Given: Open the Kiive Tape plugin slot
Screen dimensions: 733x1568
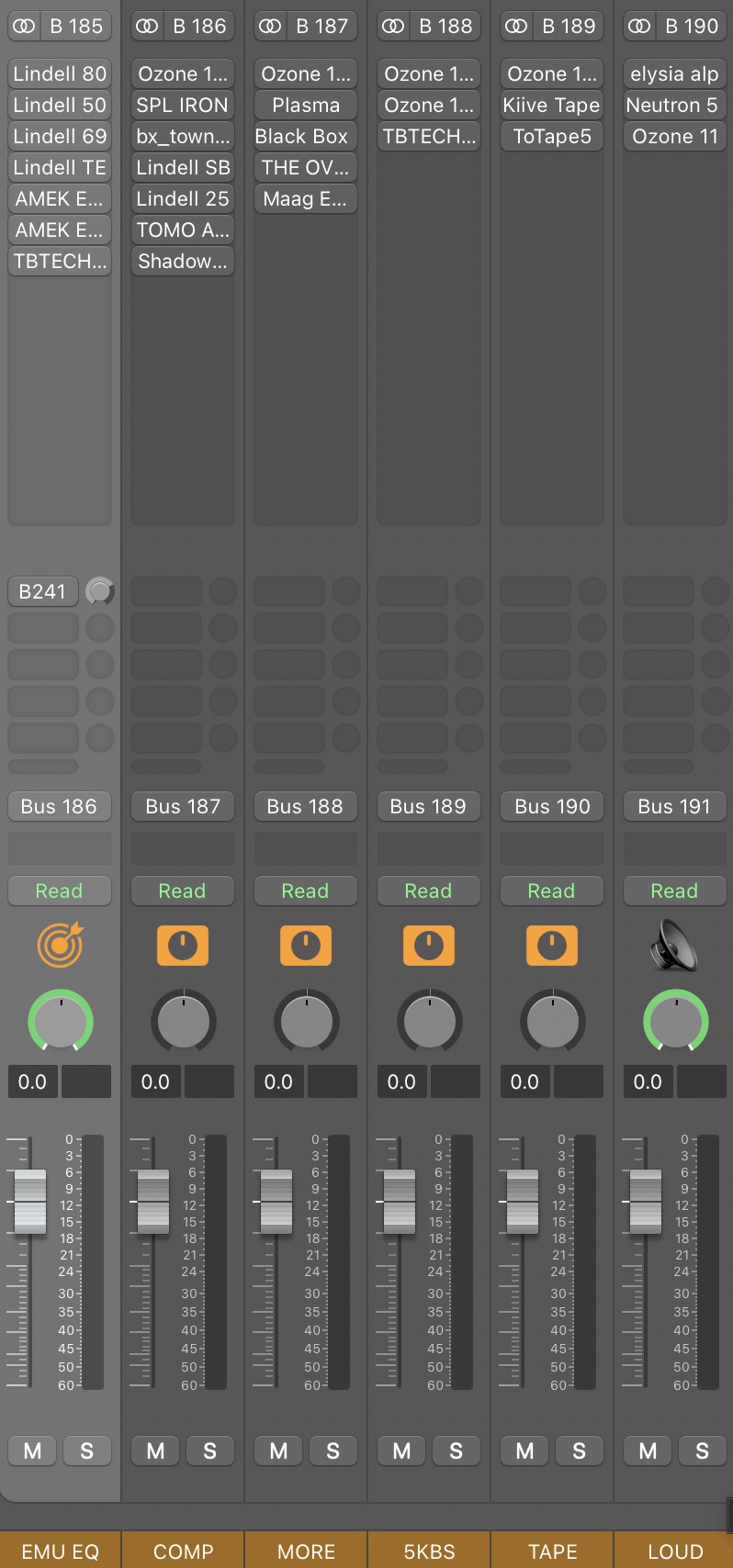Looking at the screenshot, I should point(552,105).
